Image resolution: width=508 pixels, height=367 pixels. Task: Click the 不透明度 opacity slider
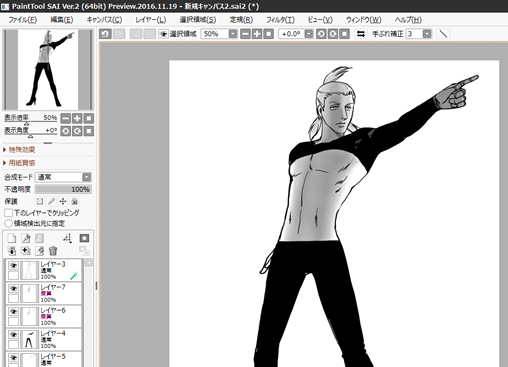click(x=63, y=189)
